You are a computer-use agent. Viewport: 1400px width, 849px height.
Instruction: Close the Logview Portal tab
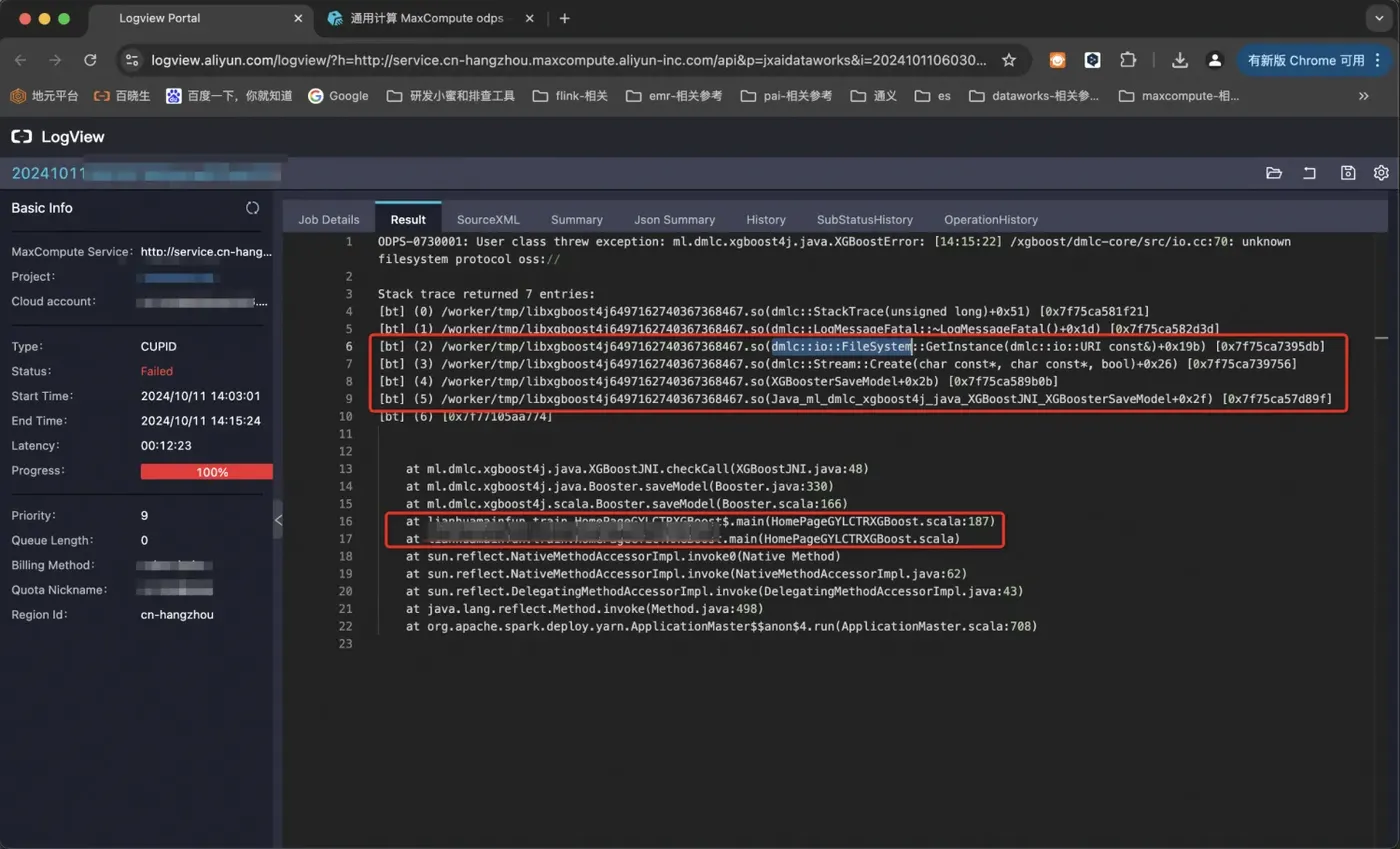click(x=299, y=18)
